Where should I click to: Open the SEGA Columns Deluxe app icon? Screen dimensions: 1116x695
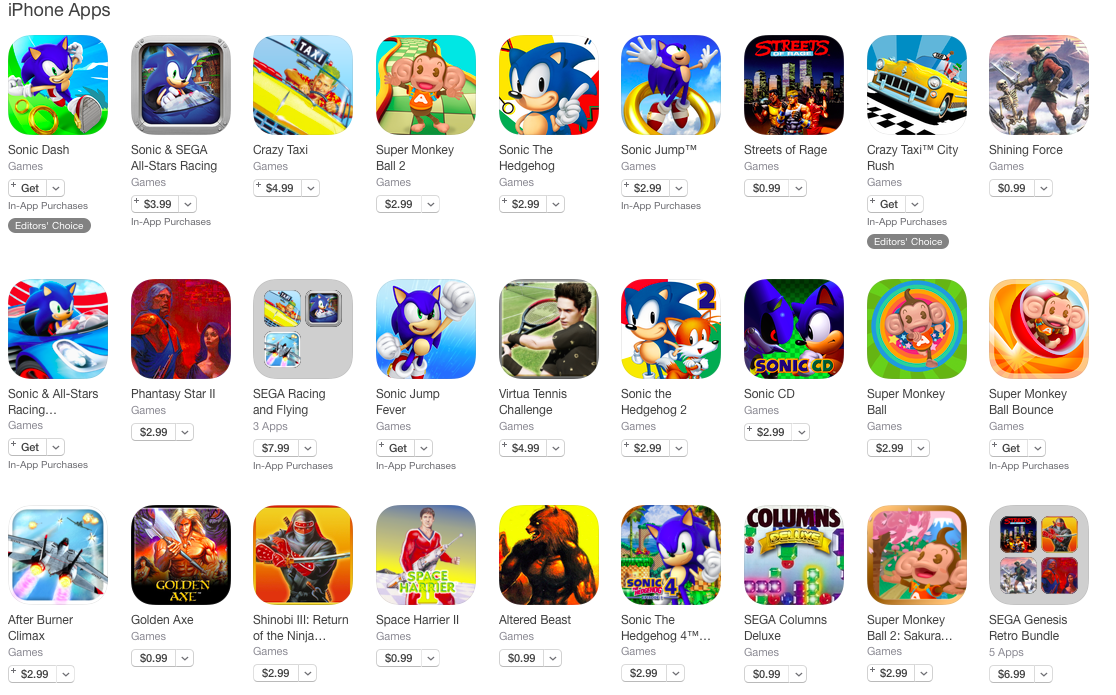point(794,555)
